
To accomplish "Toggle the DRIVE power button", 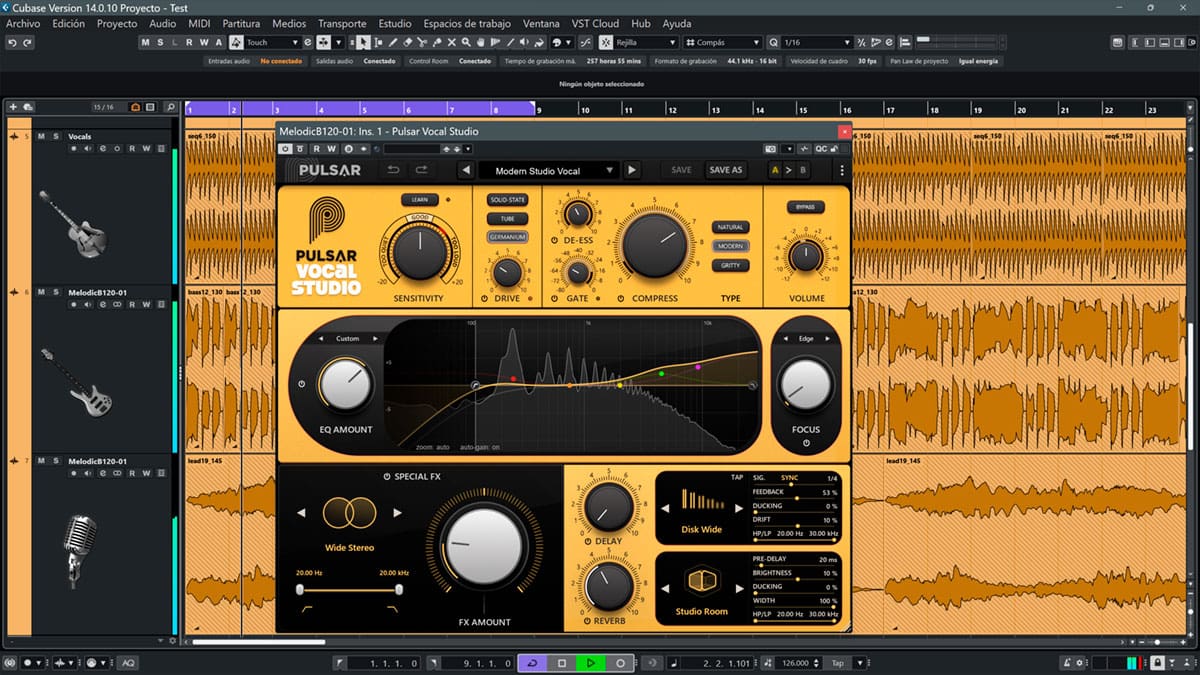I will pyautogui.click(x=485, y=298).
